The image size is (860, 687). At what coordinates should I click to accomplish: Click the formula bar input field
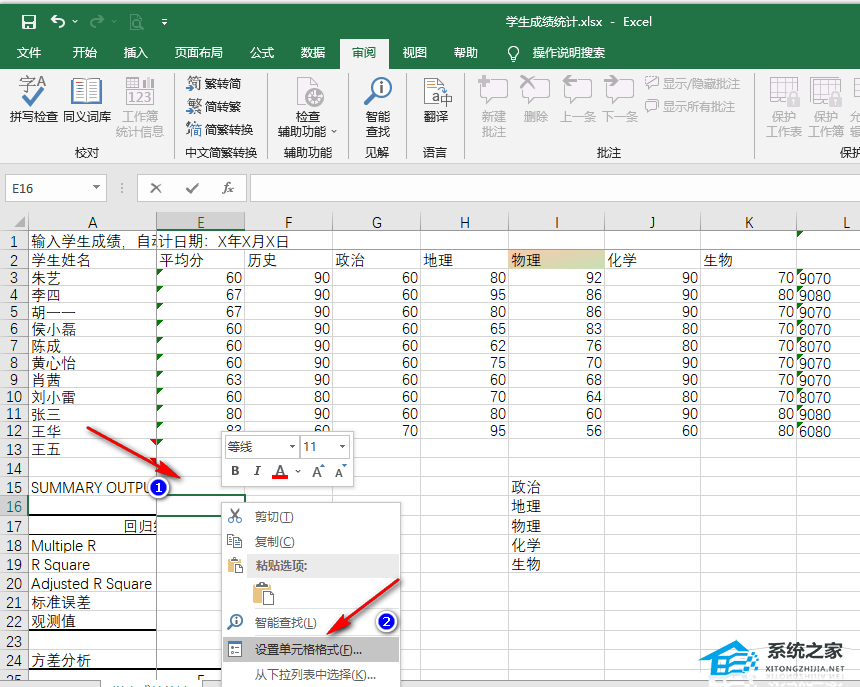pos(550,188)
